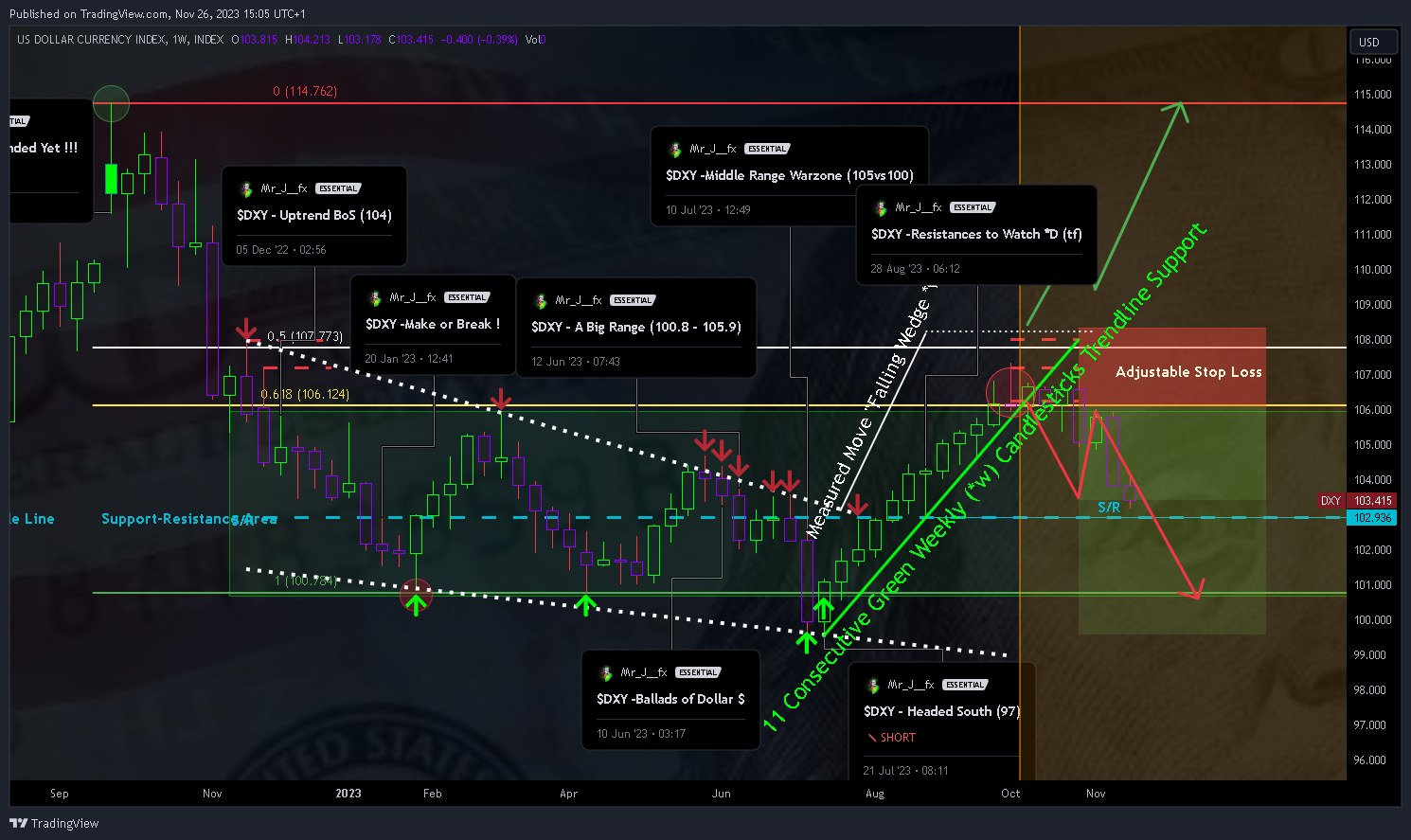1411x840 pixels.
Task: Click the cyan 102.936 price level label
Action: click(1372, 518)
